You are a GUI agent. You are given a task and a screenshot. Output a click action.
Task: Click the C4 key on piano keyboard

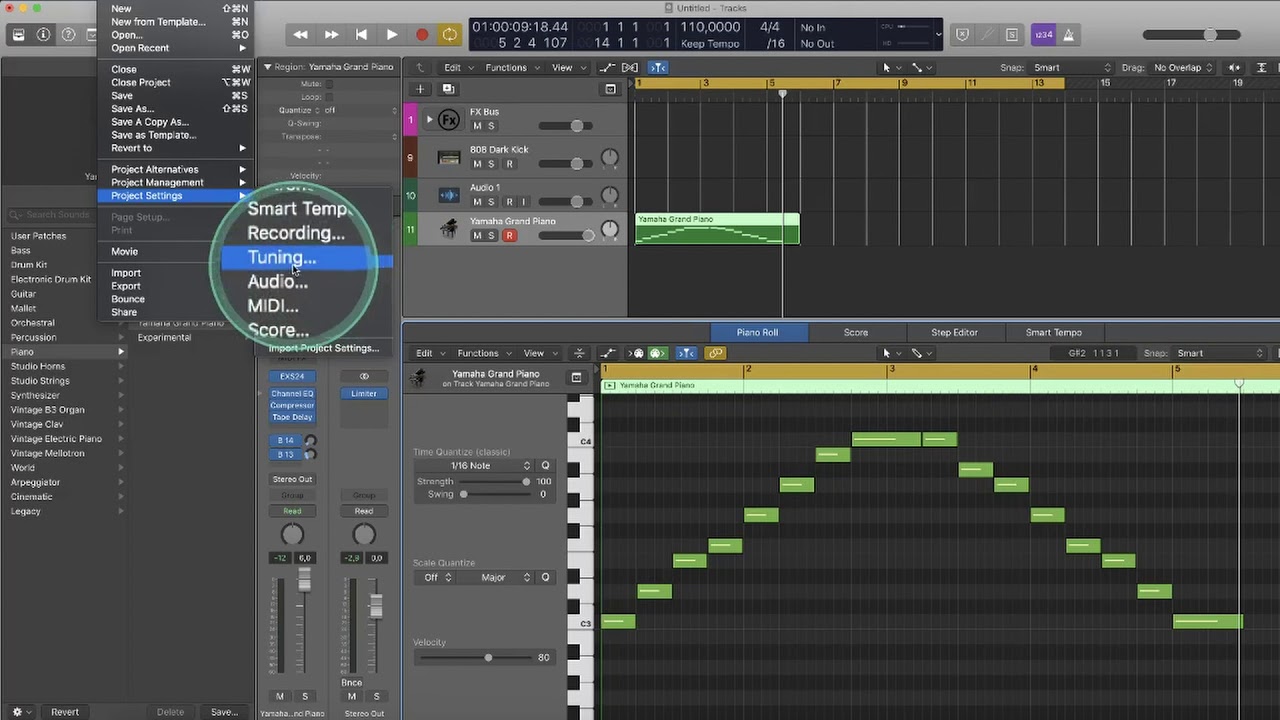(x=580, y=440)
